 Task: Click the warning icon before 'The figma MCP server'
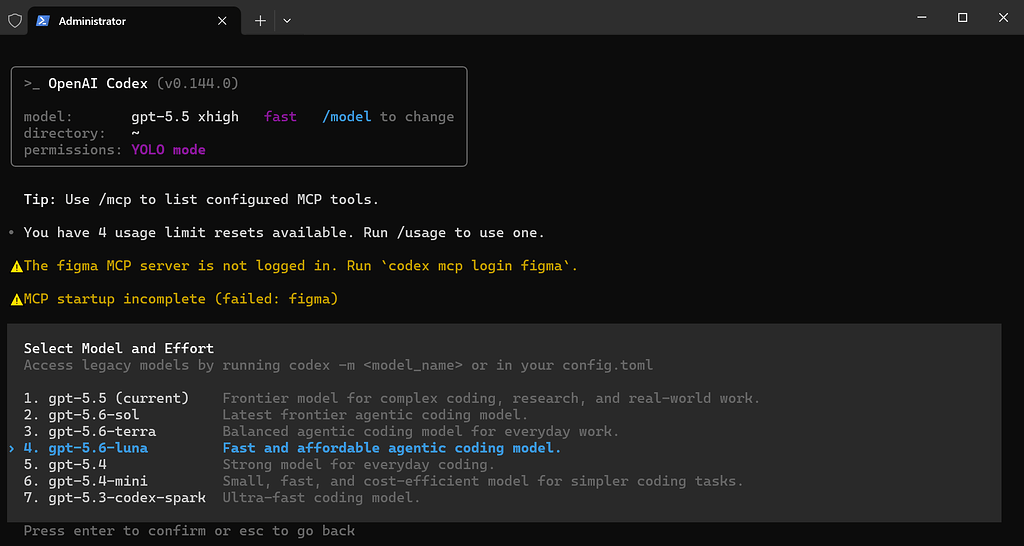[x=17, y=266]
